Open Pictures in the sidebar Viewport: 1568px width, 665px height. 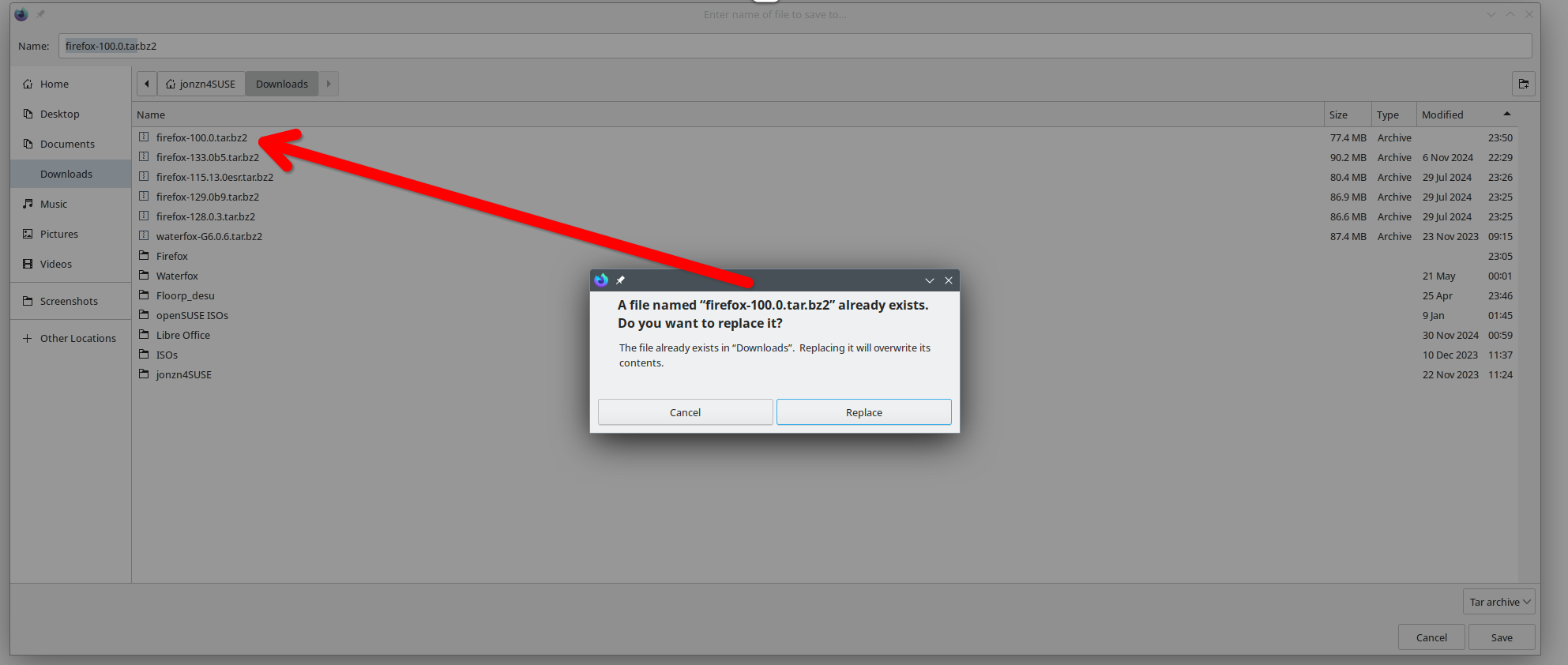70,234
